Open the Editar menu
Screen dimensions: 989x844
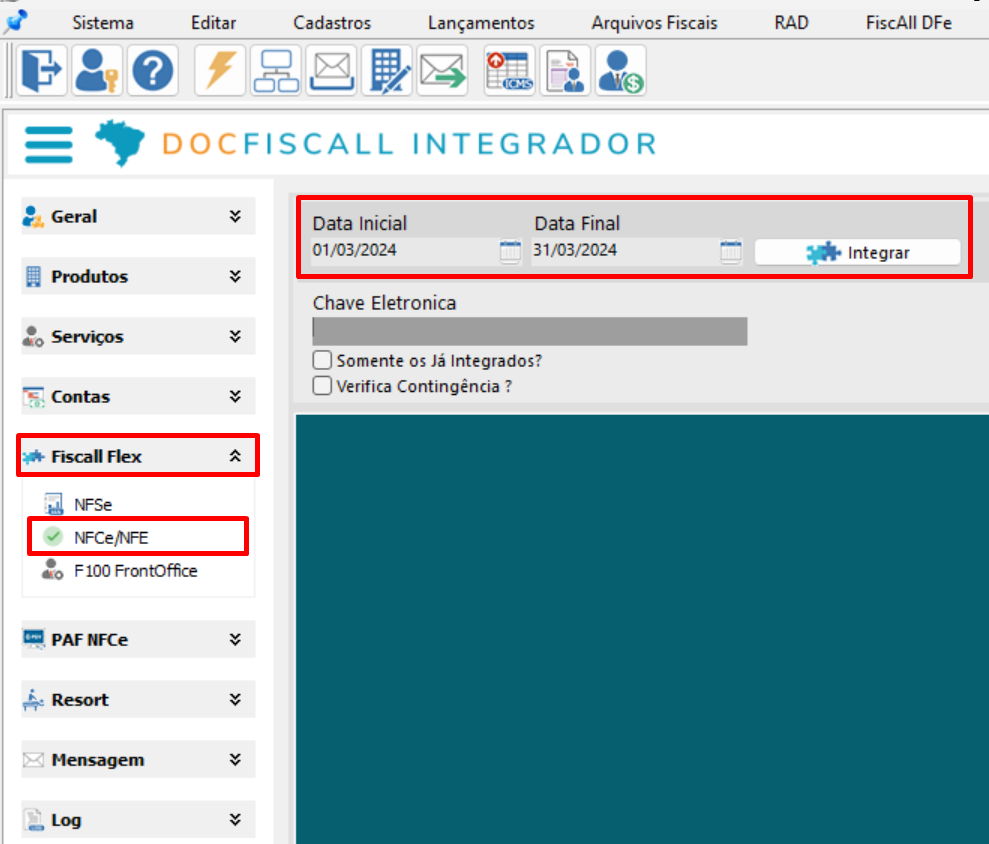click(x=213, y=23)
